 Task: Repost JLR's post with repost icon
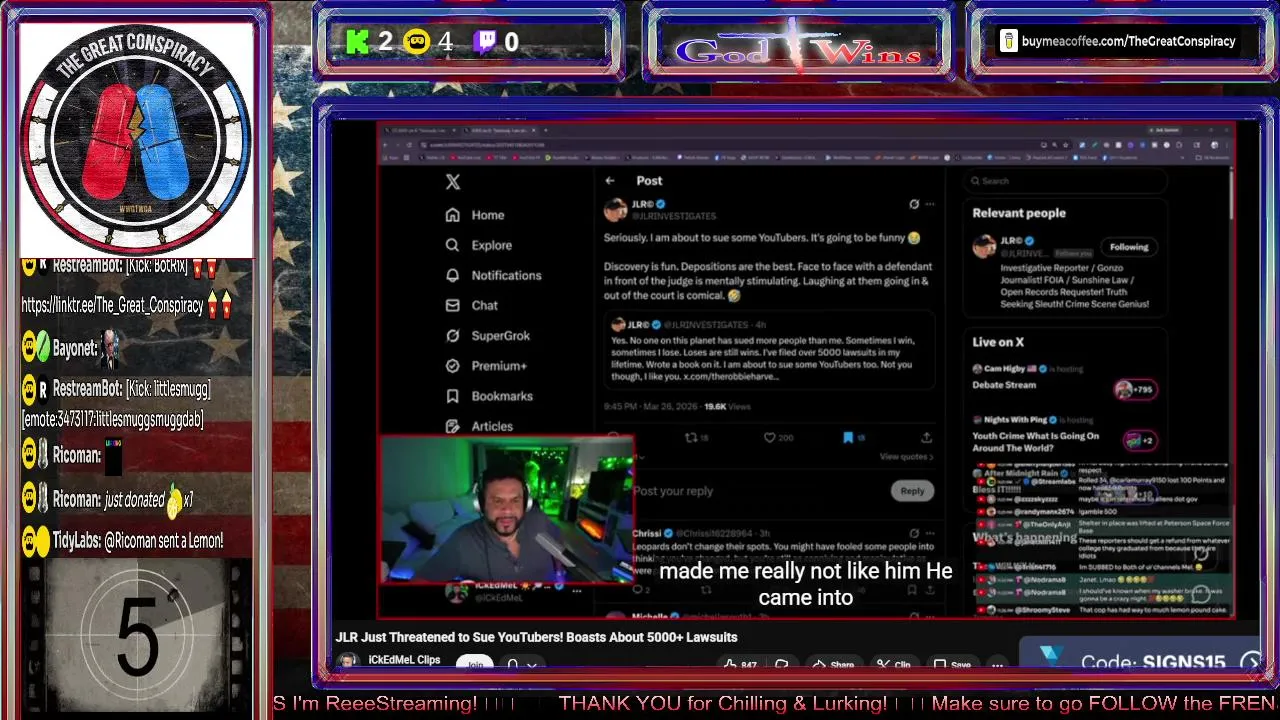click(690, 437)
